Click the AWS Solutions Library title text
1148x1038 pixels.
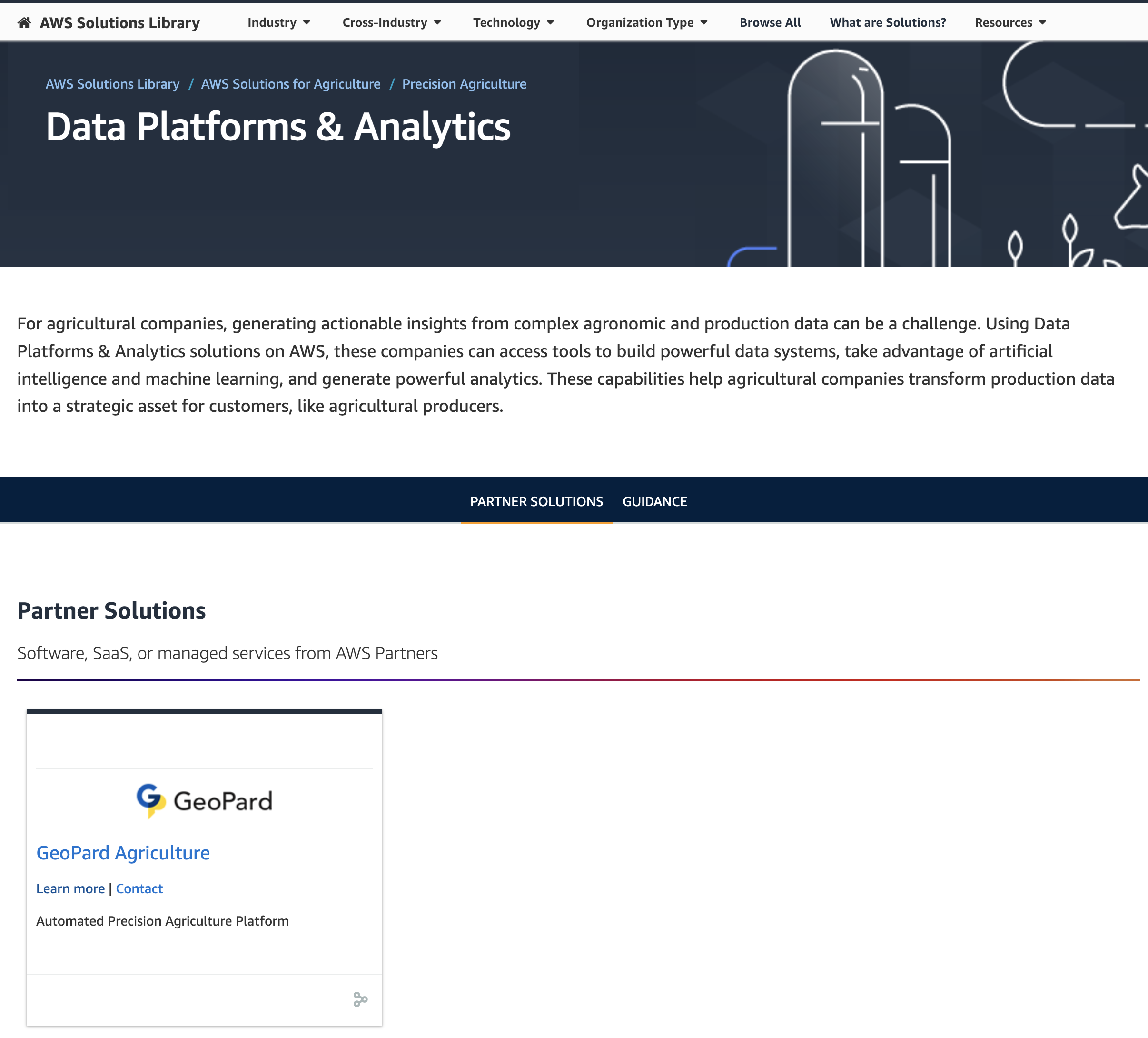point(120,22)
